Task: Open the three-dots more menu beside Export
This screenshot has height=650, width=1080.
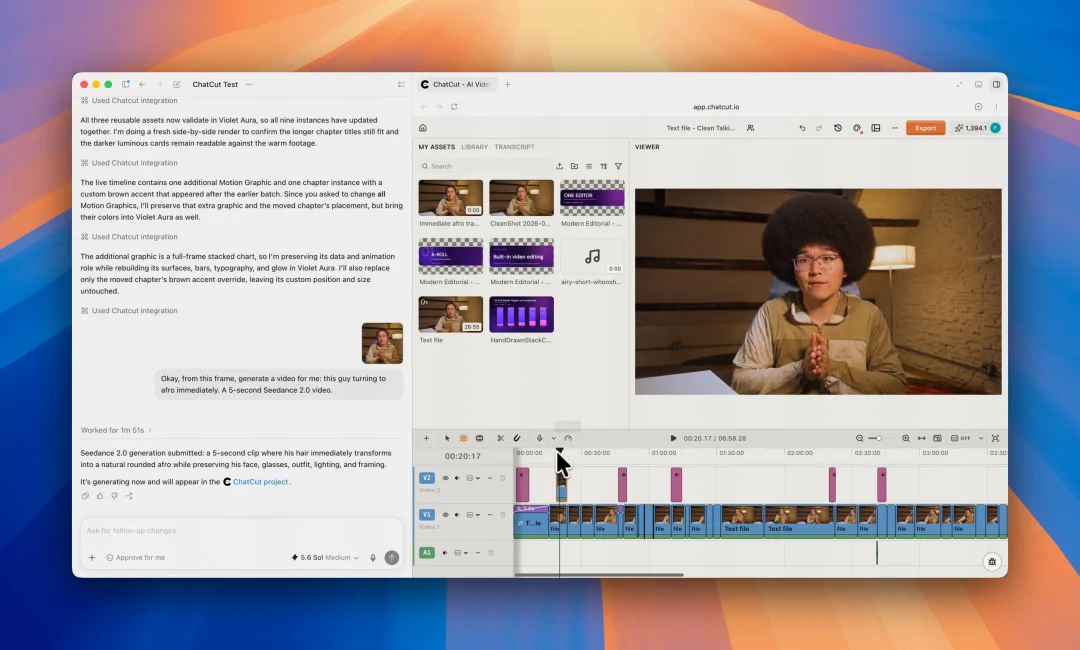Action: click(894, 128)
